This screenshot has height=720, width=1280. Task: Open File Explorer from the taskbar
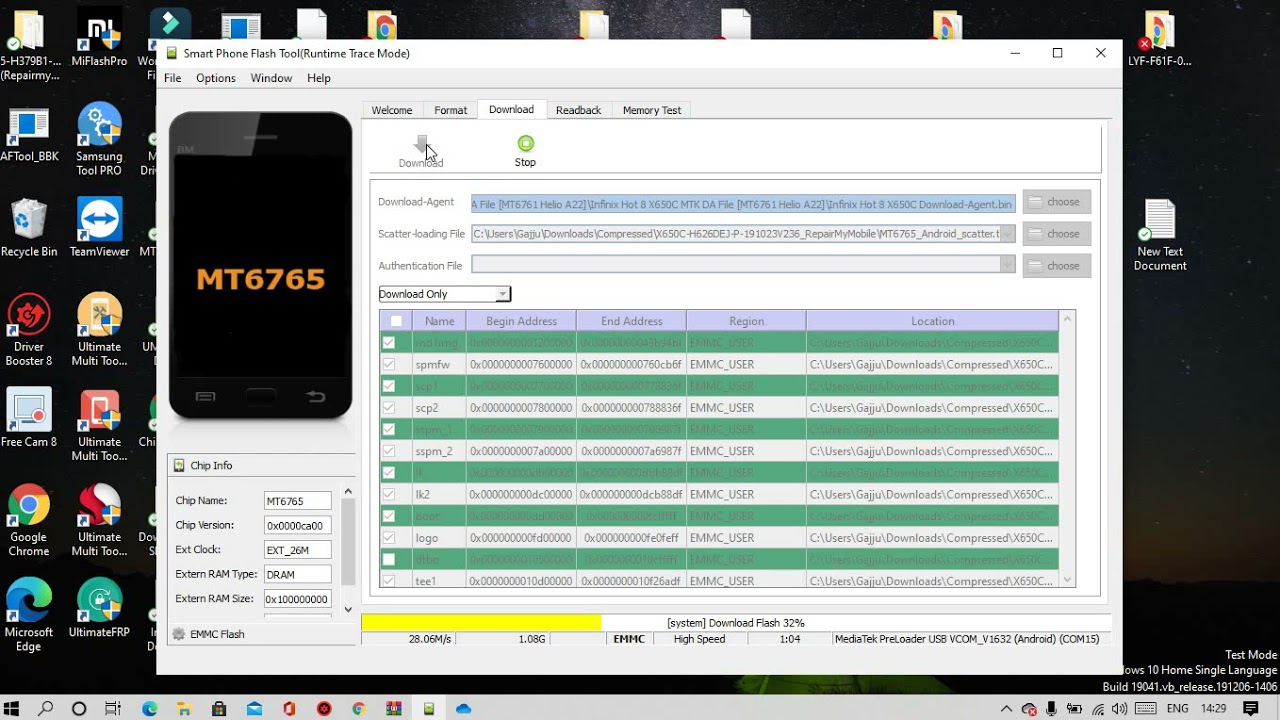(184, 708)
